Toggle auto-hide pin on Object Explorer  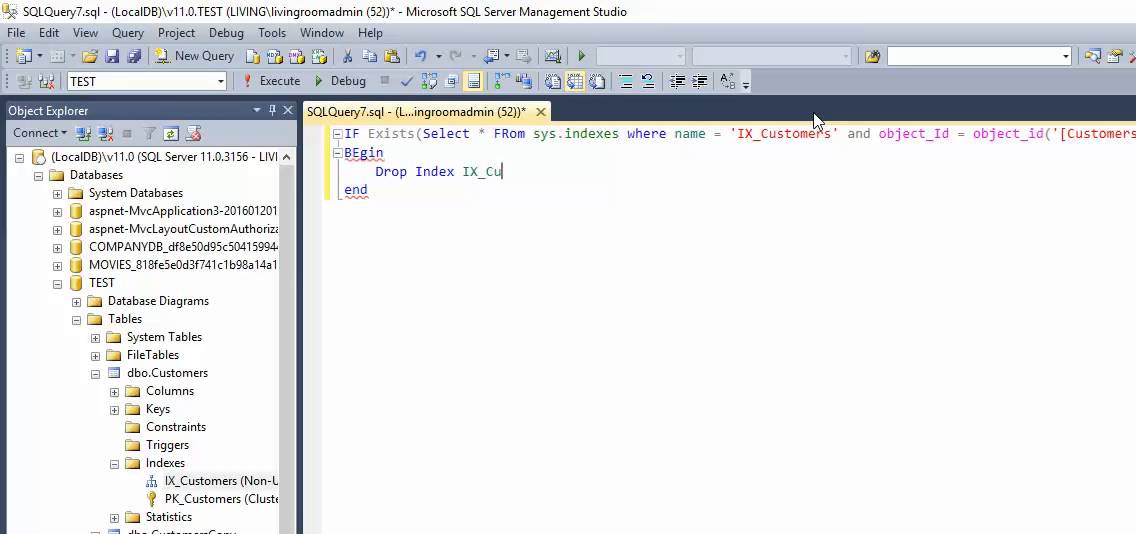272,110
